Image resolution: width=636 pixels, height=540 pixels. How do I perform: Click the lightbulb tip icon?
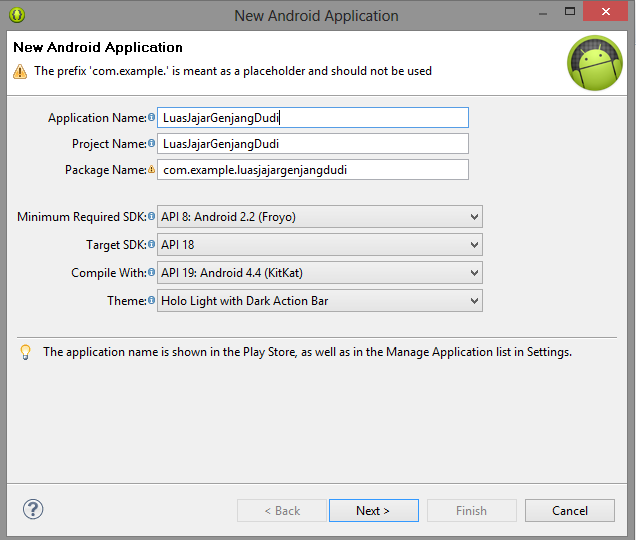tap(26, 353)
